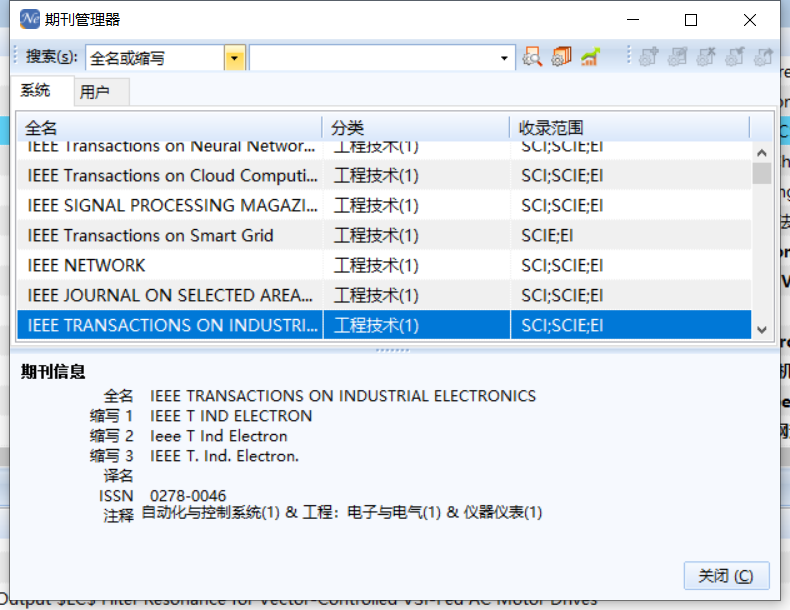The width and height of the screenshot is (790, 610).
Task: Select the 全名或缩写 search type box
Action: [x=155, y=58]
